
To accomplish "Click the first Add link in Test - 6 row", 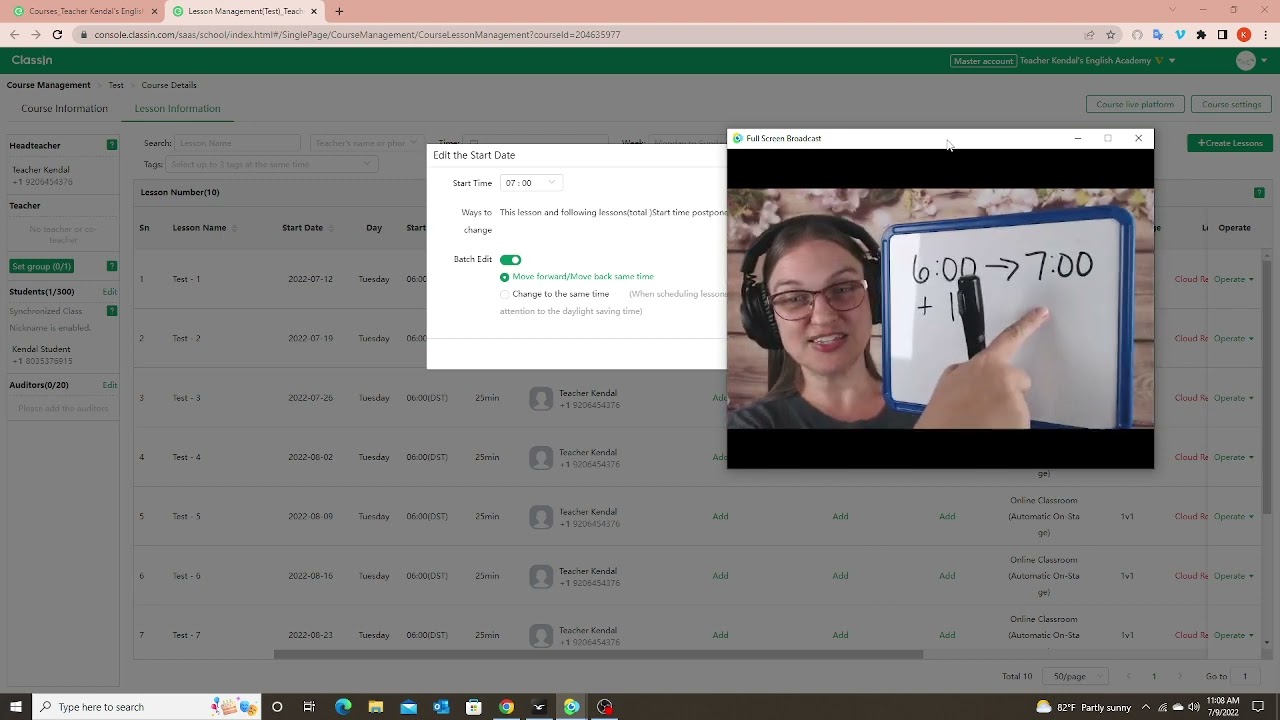I will pos(720,576).
